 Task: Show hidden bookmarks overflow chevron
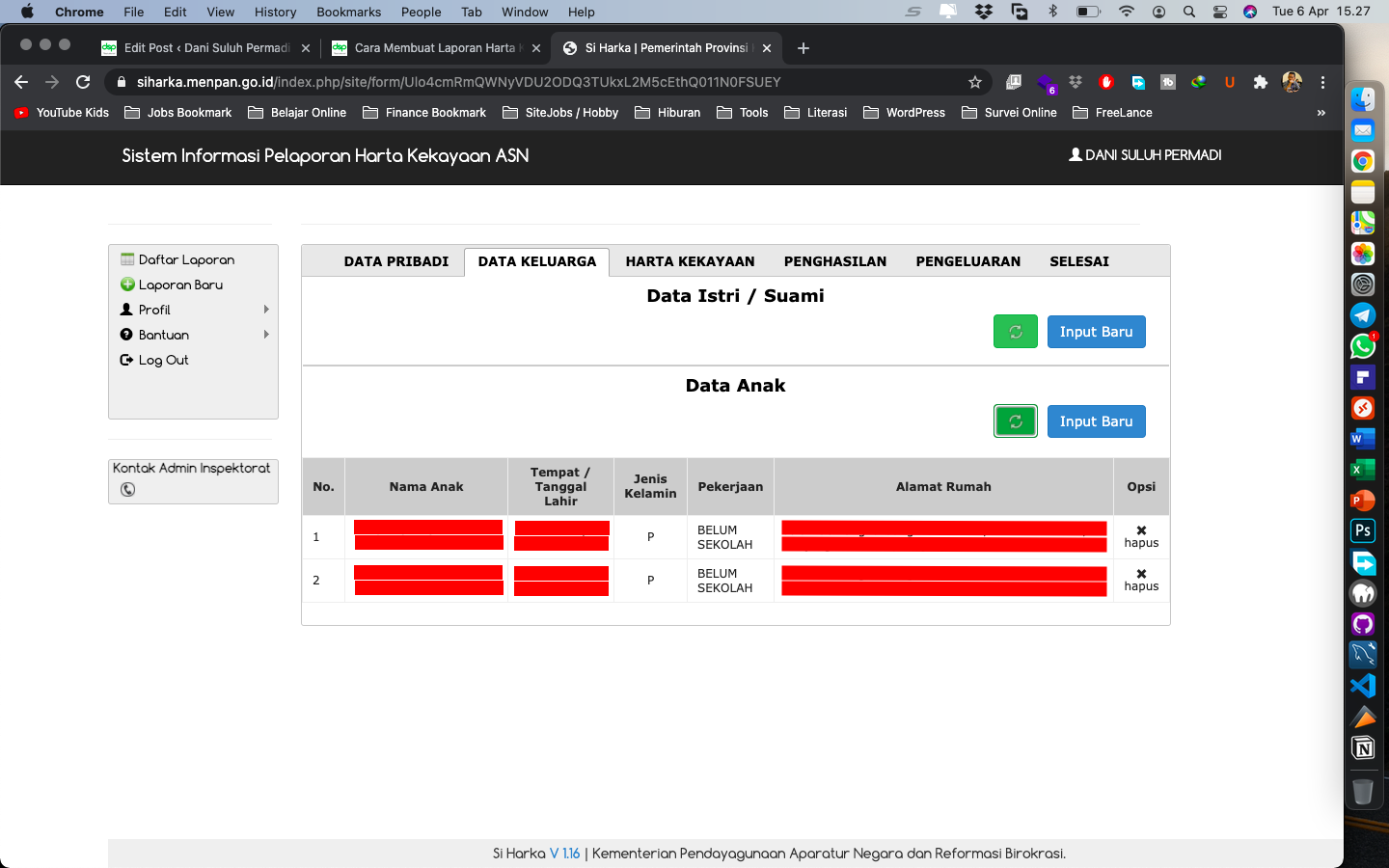point(1321,113)
